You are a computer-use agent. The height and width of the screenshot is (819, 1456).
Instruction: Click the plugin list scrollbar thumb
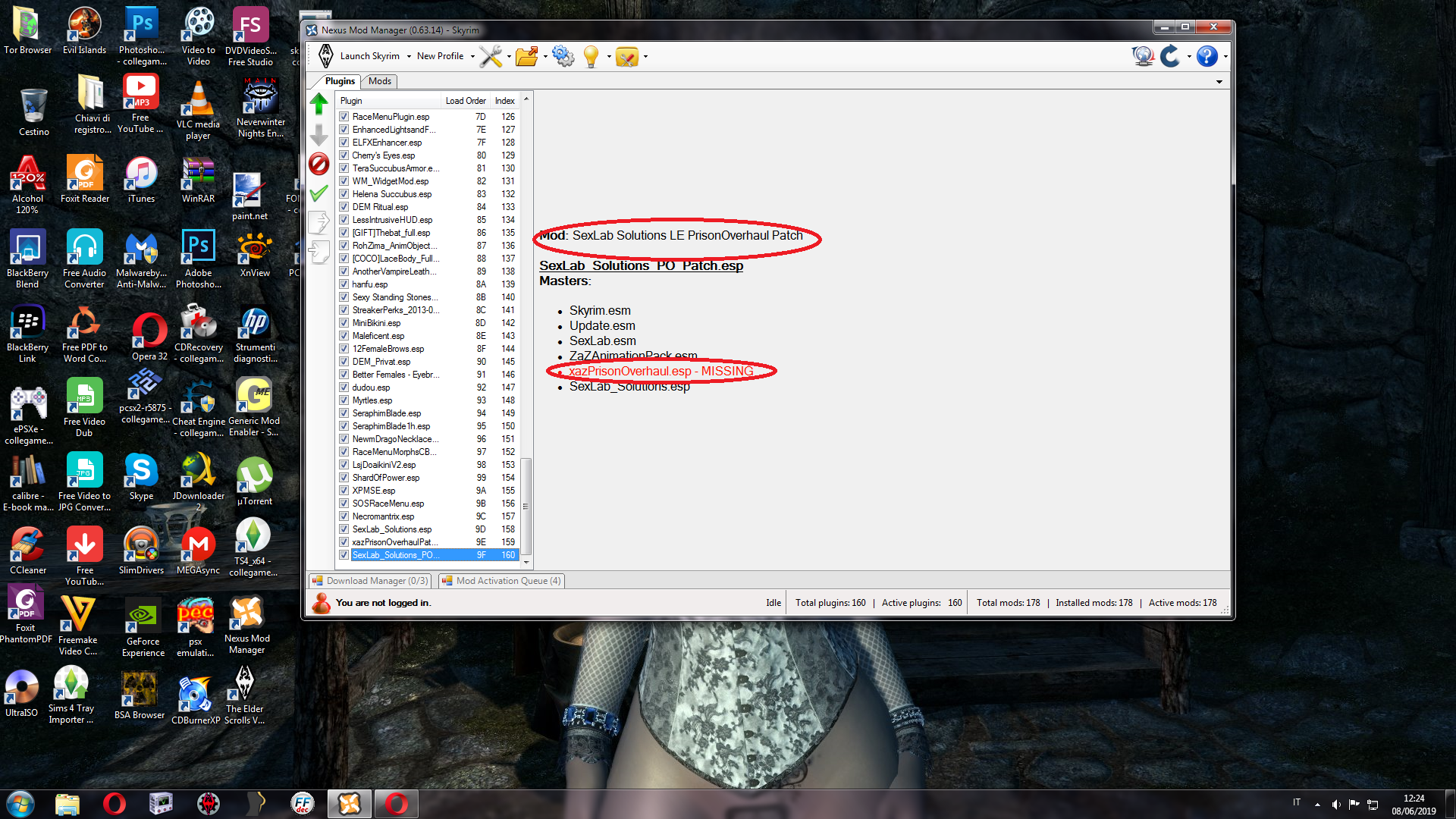[x=526, y=507]
